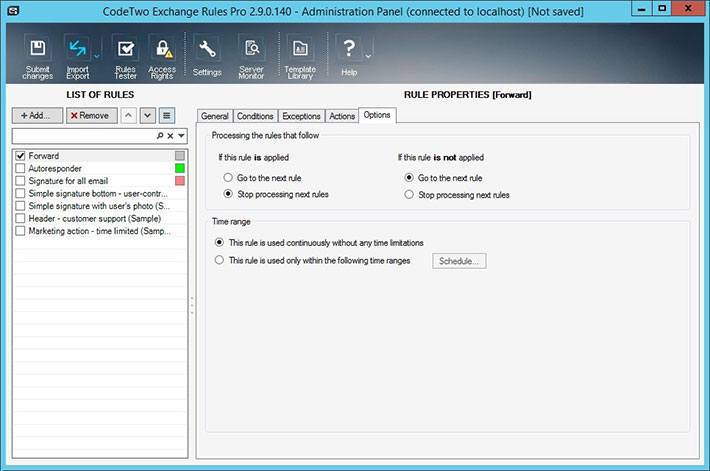Select the Autoresponder rule name
This screenshot has height=471, width=710.
[x=55, y=168]
